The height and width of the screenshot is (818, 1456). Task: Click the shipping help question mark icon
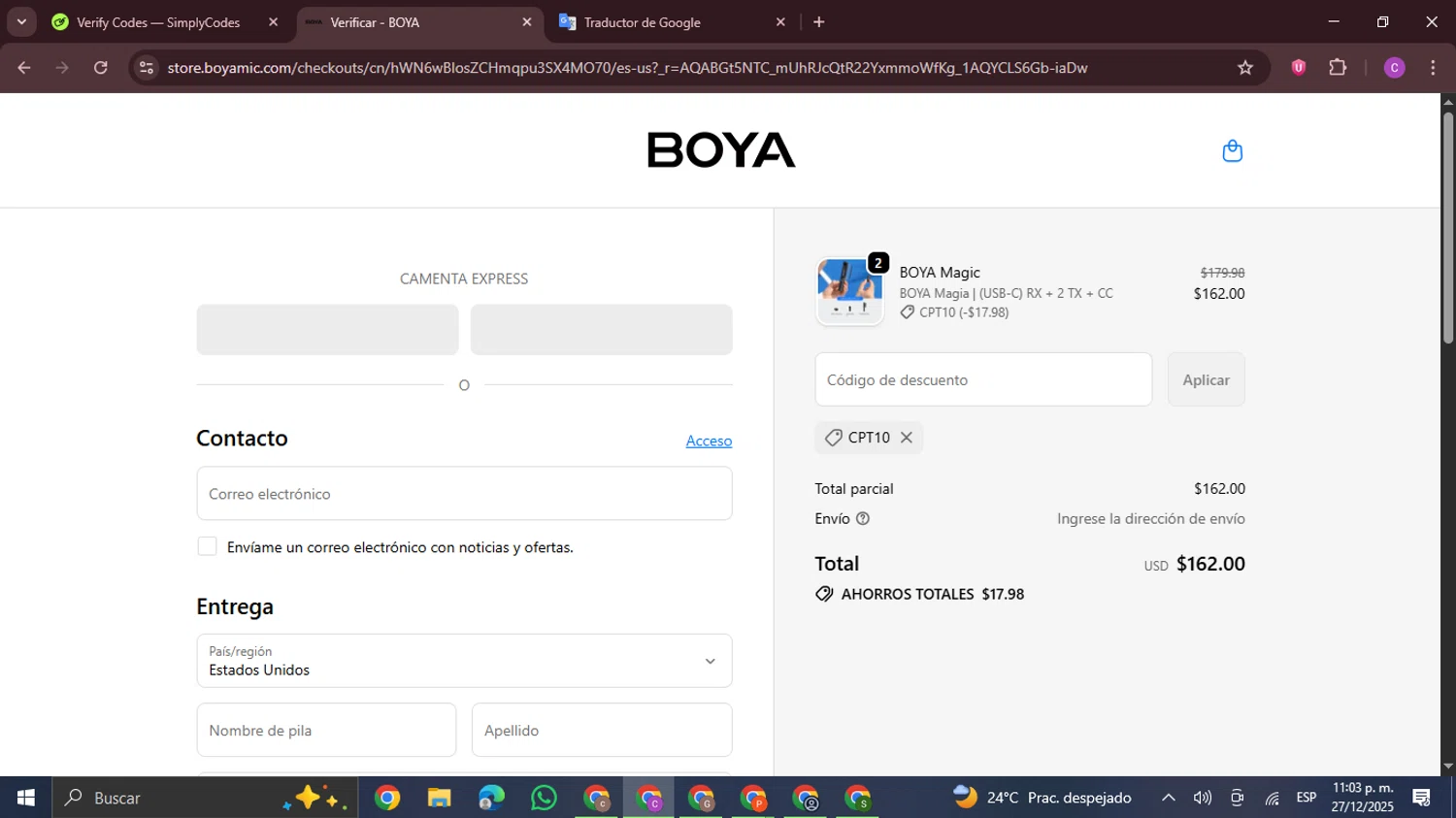863,519
